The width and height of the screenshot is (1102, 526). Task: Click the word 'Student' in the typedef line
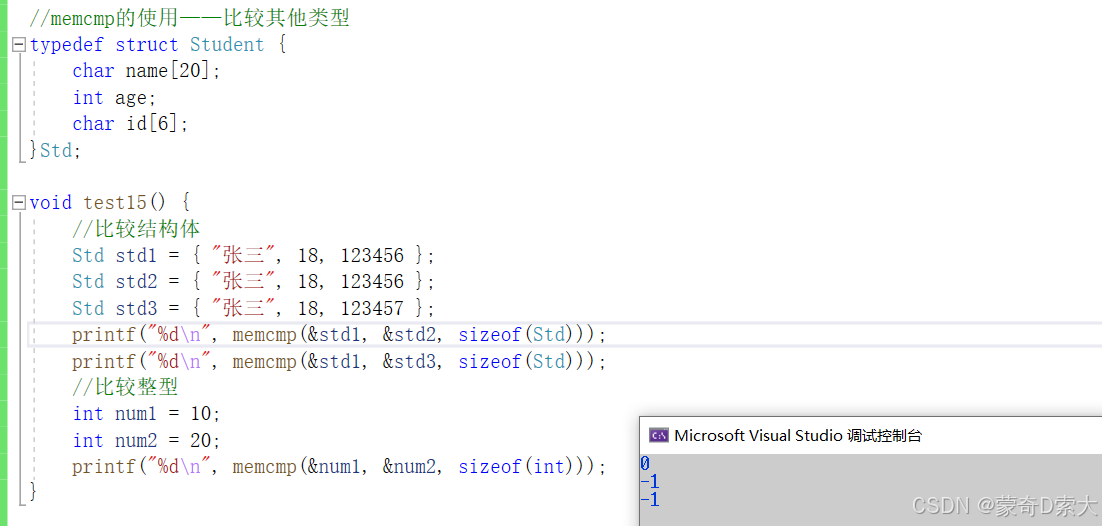click(227, 45)
